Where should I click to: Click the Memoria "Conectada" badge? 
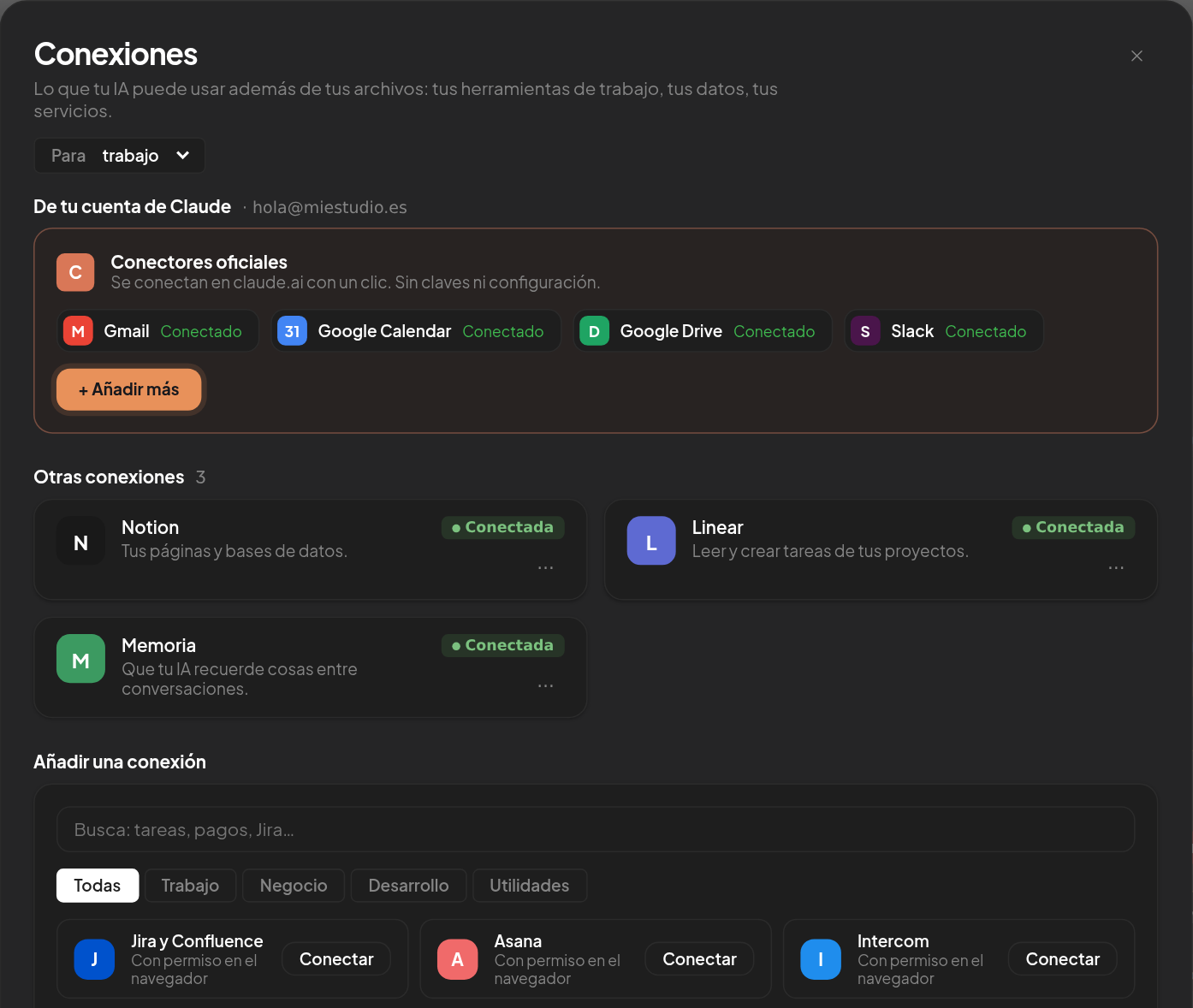click(503, 645)
